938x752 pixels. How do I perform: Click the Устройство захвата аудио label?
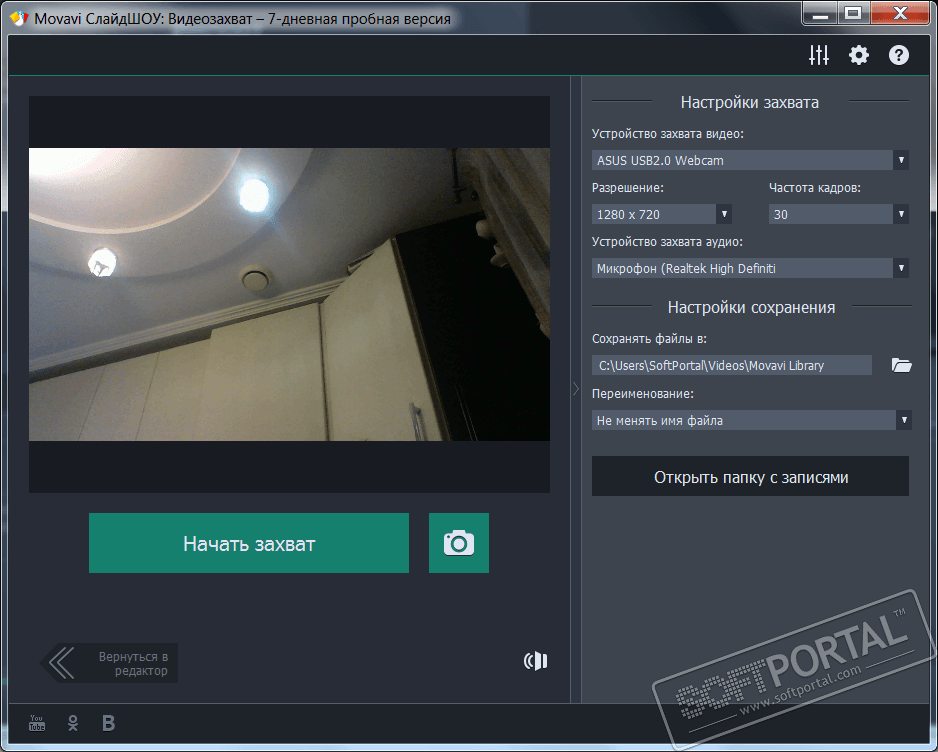(667, 242)
